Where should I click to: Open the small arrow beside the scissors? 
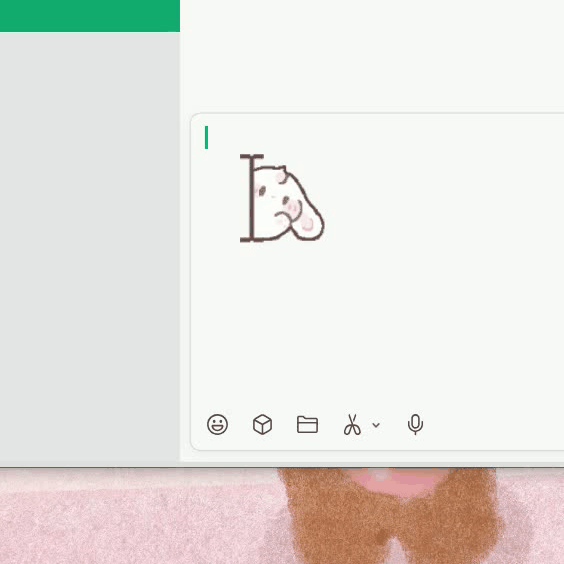(376, 425)
